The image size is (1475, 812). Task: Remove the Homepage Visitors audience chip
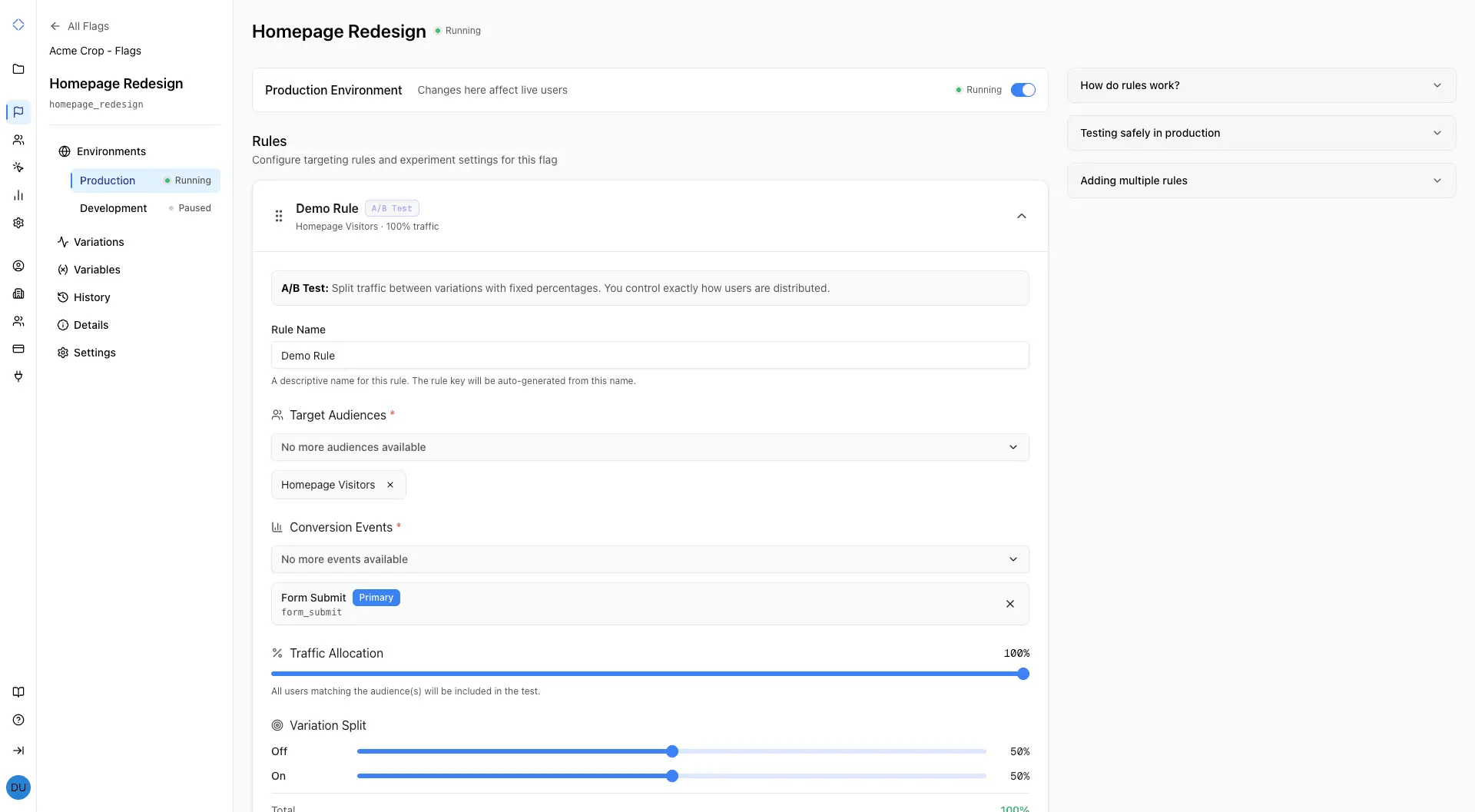tap(390, 485)
